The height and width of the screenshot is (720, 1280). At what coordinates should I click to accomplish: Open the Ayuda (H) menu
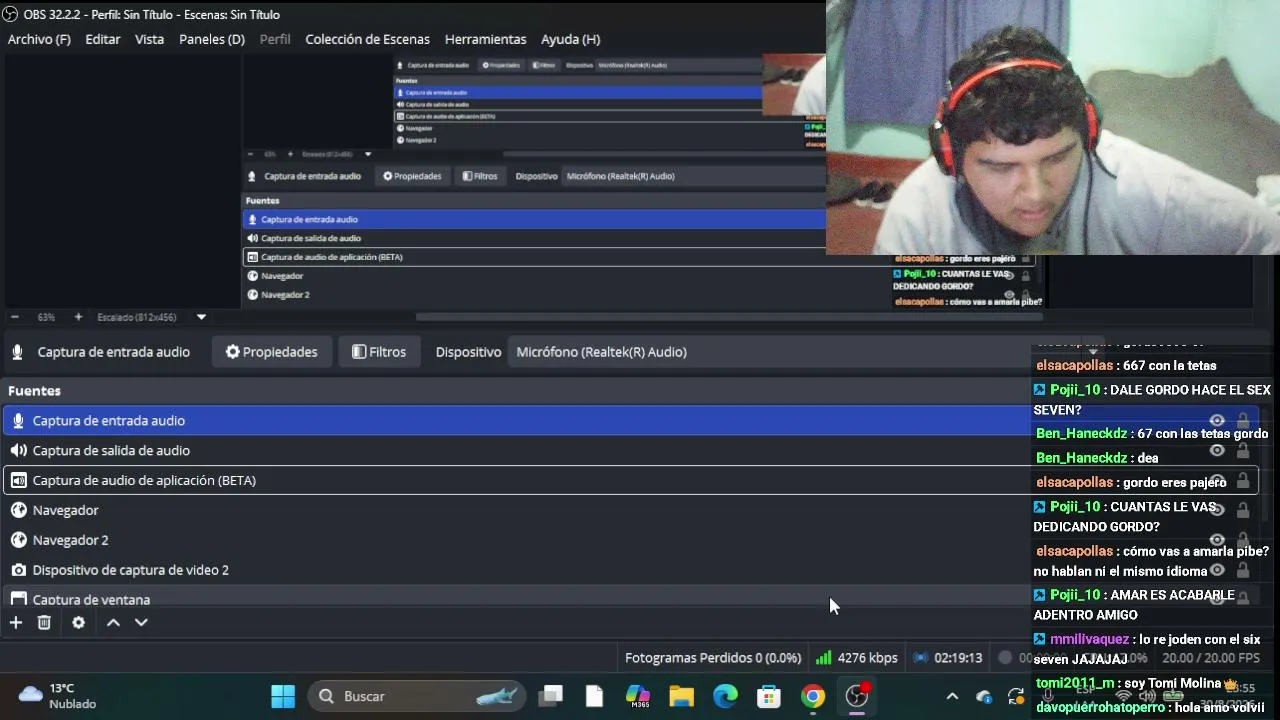[570, 39]
